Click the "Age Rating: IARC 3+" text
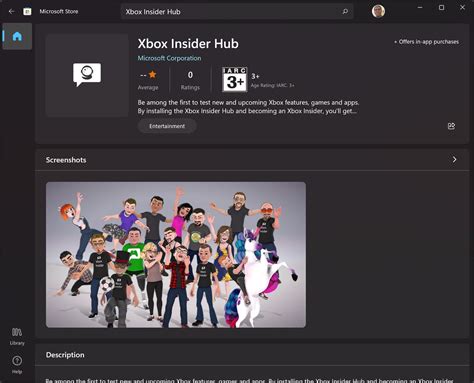474x383 pixels. pyautogui.click(x=272, y=85)
